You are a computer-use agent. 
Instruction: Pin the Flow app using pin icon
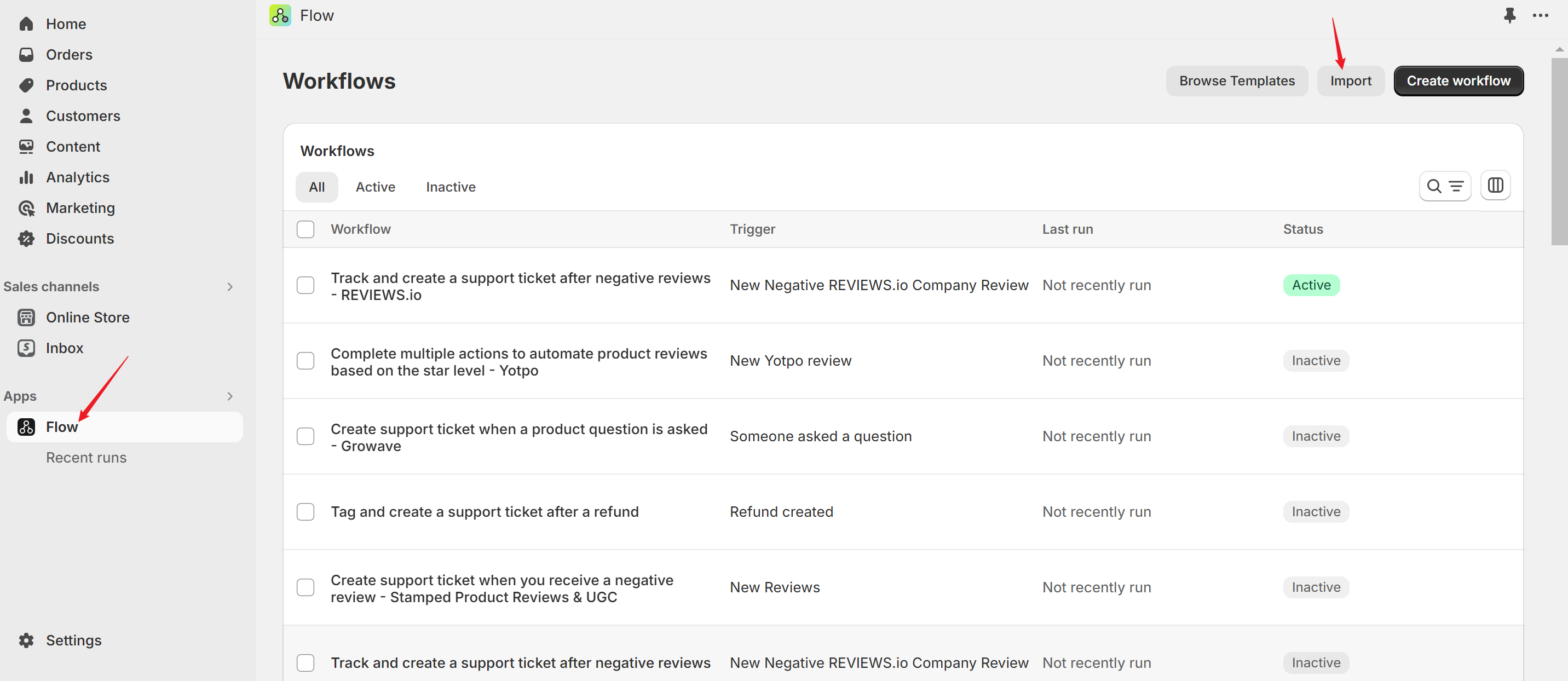(1509, 15)
